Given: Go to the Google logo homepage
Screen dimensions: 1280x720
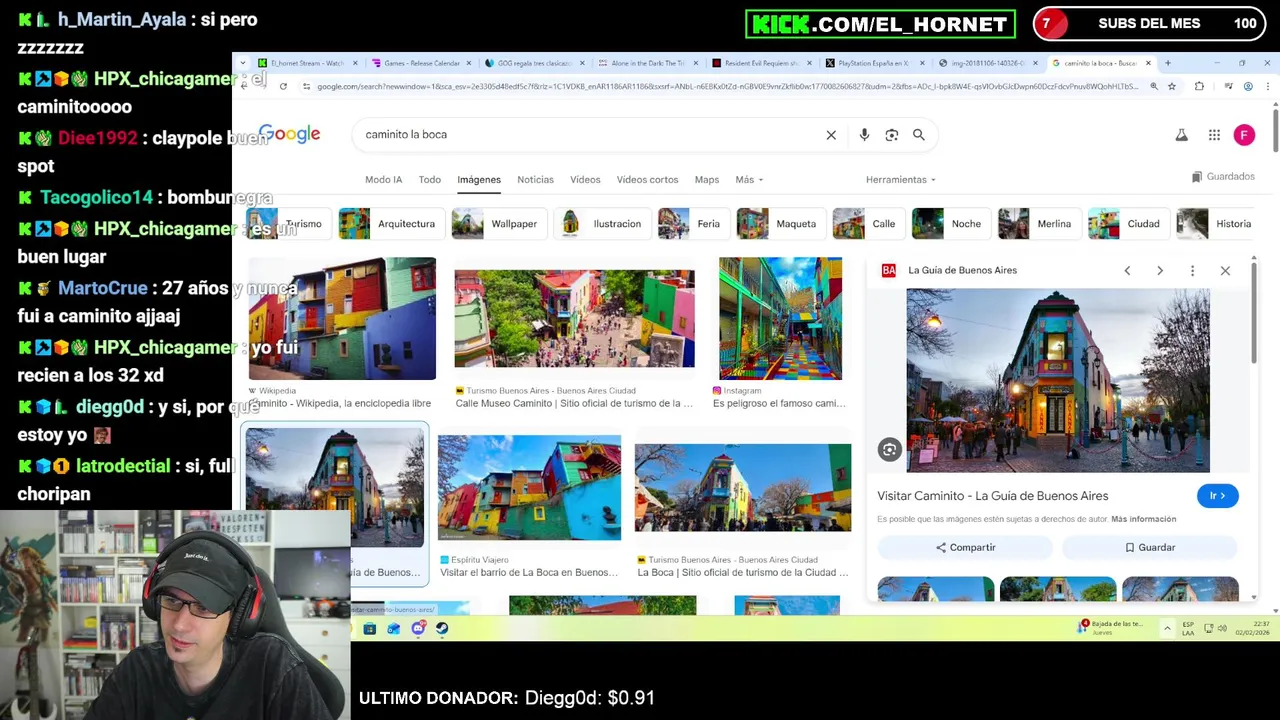Looking at the screenshot, I should tap(289, 134).
